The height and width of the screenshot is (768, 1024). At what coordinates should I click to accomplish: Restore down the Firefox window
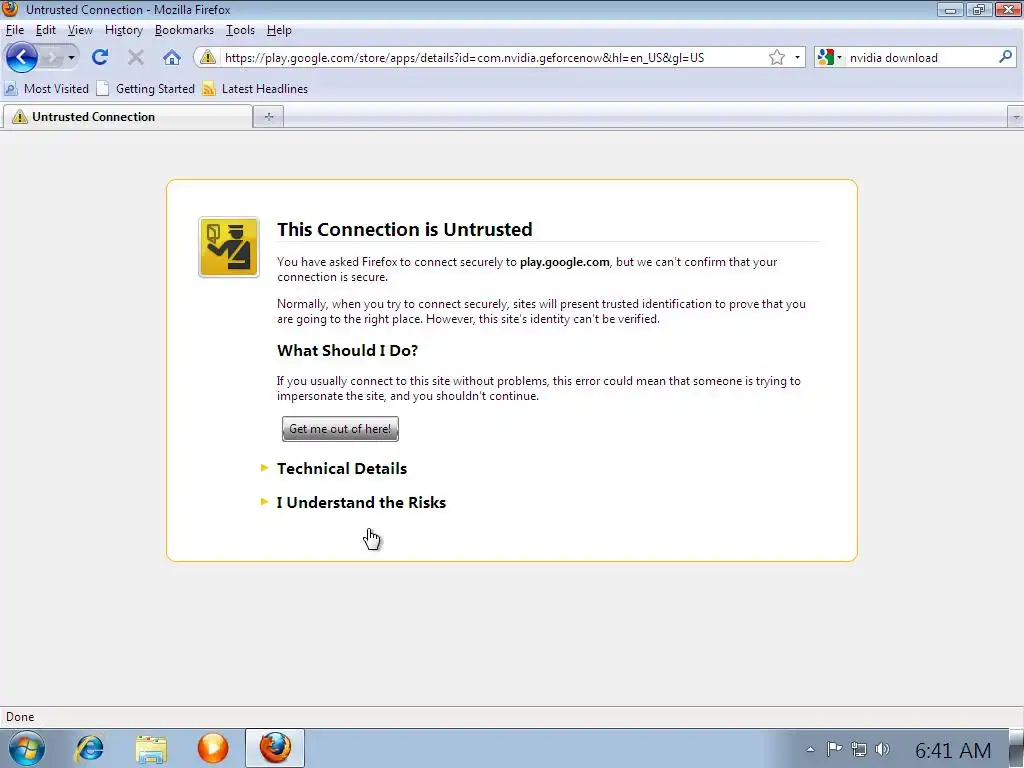(978, 10)
